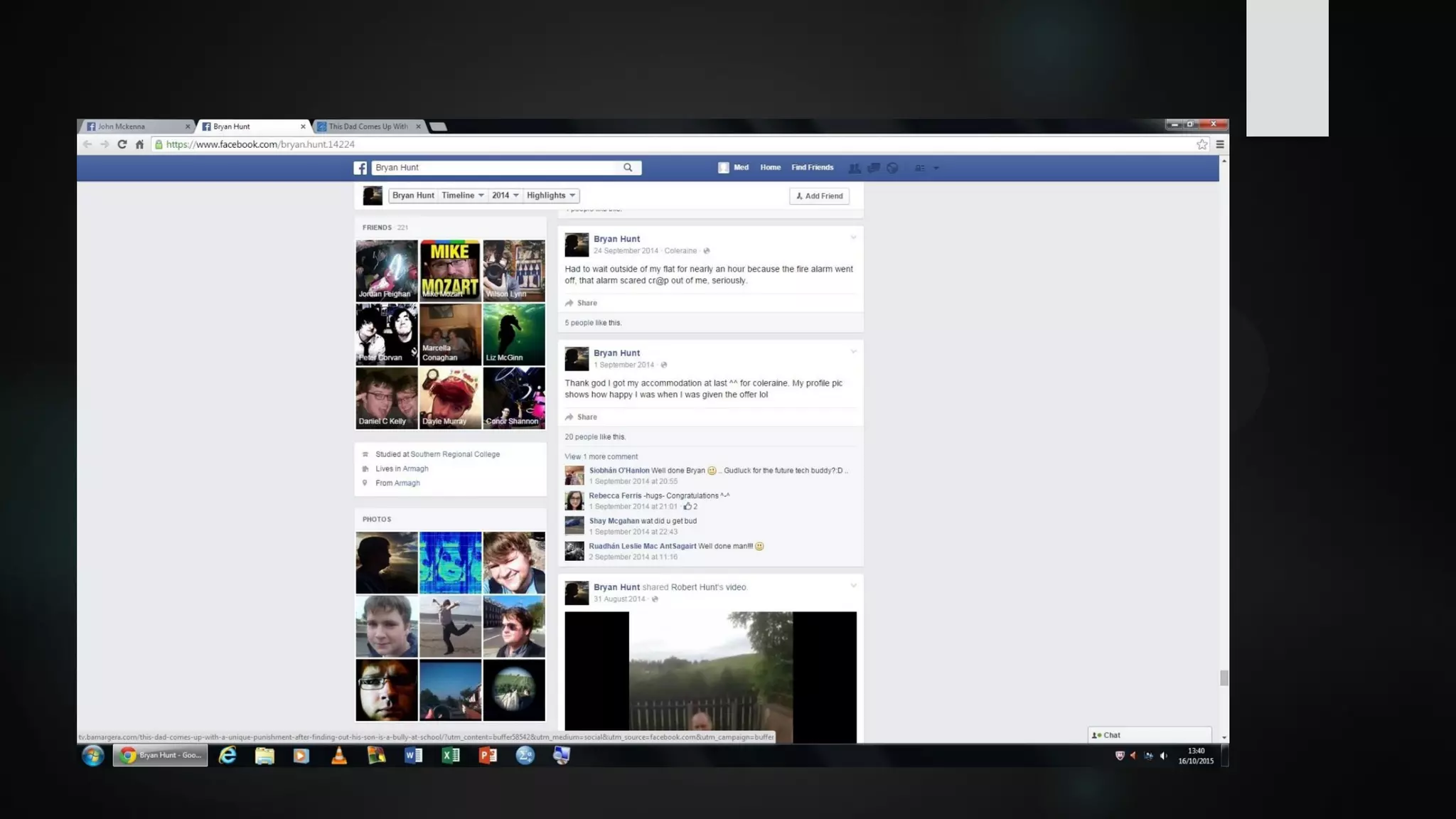Open friend requests icon in header

pos(855,168)
